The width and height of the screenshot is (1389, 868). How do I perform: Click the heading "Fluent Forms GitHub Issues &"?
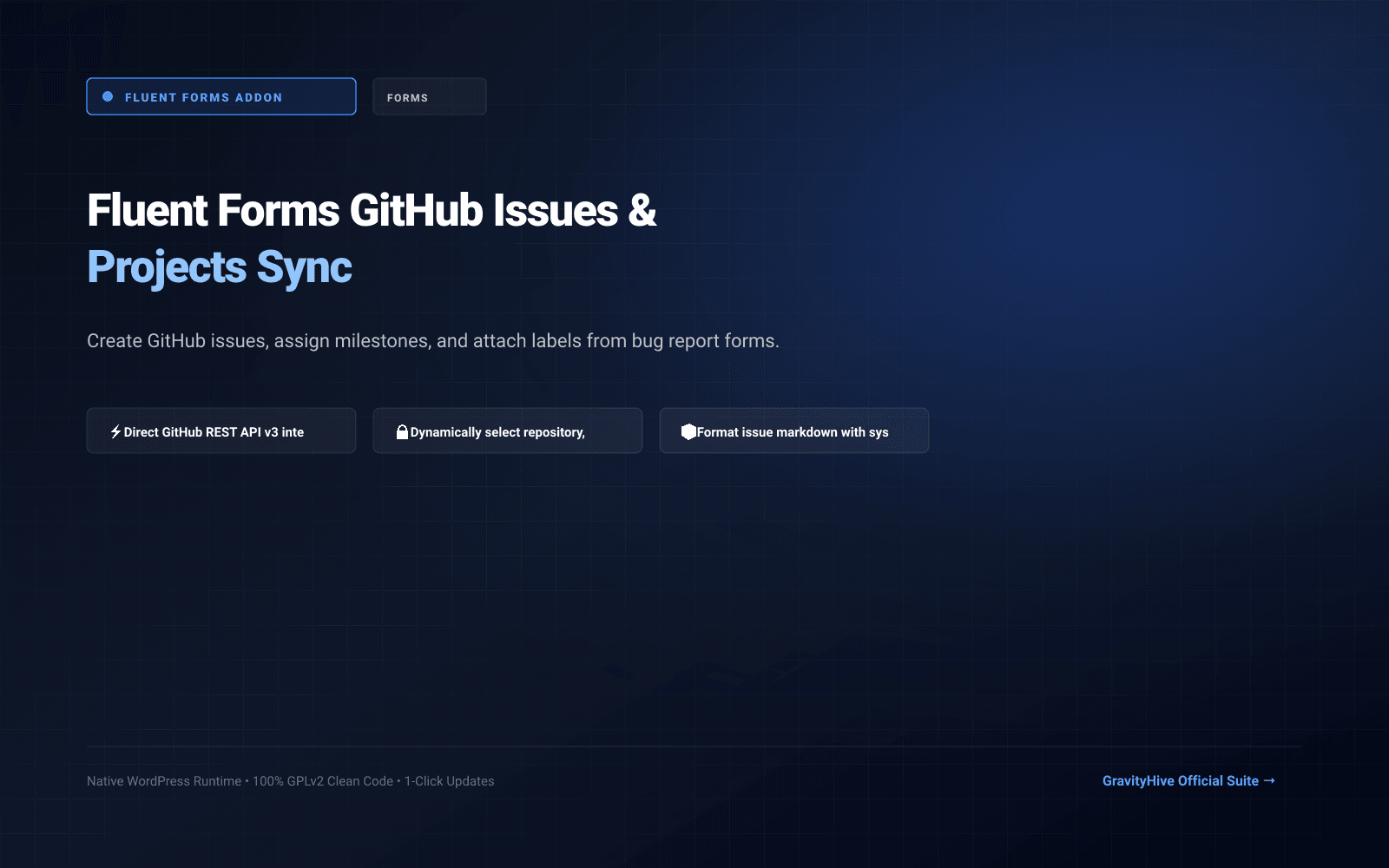[x=372, y=211]
